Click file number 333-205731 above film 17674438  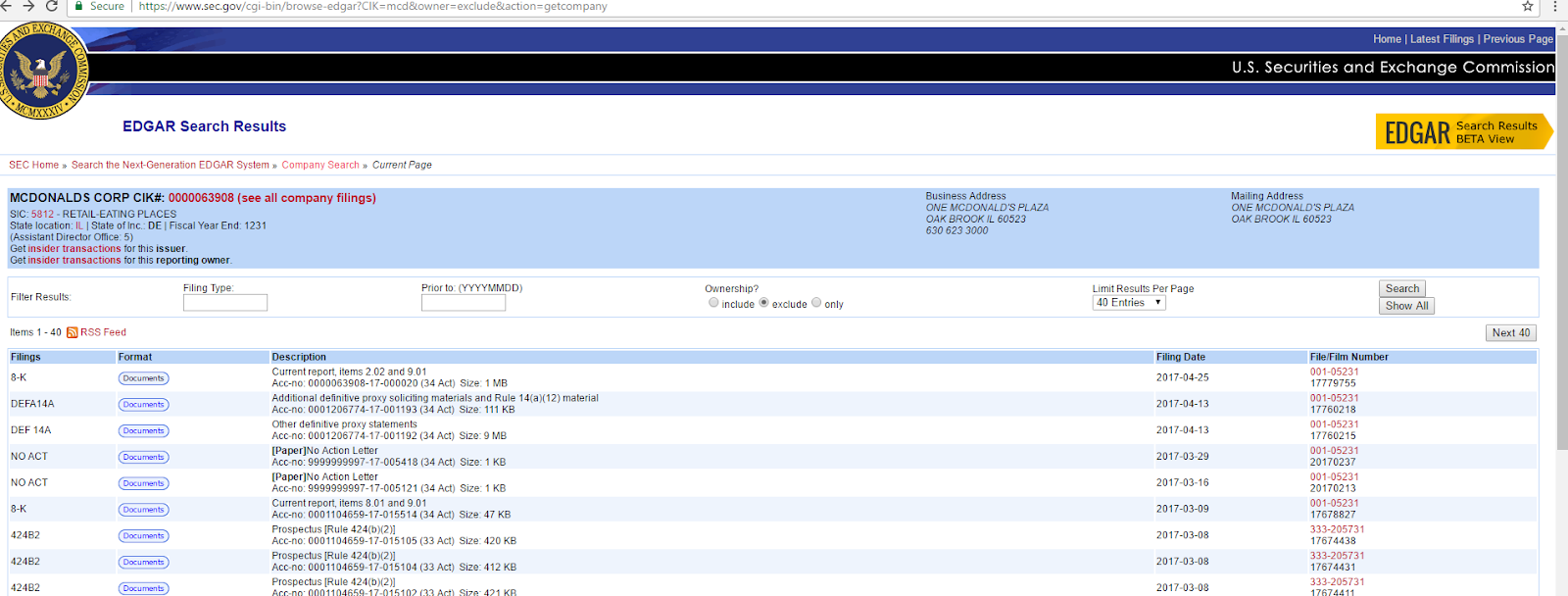click(1338, 529)
